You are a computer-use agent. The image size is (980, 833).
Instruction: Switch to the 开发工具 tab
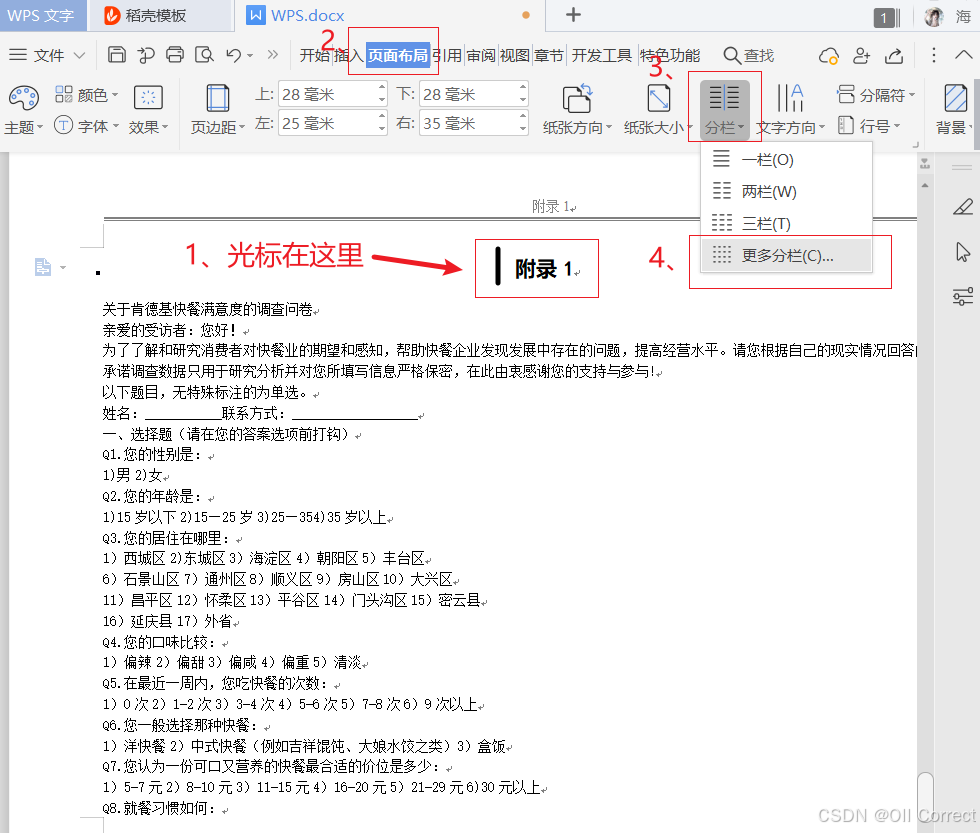point(602,56)
